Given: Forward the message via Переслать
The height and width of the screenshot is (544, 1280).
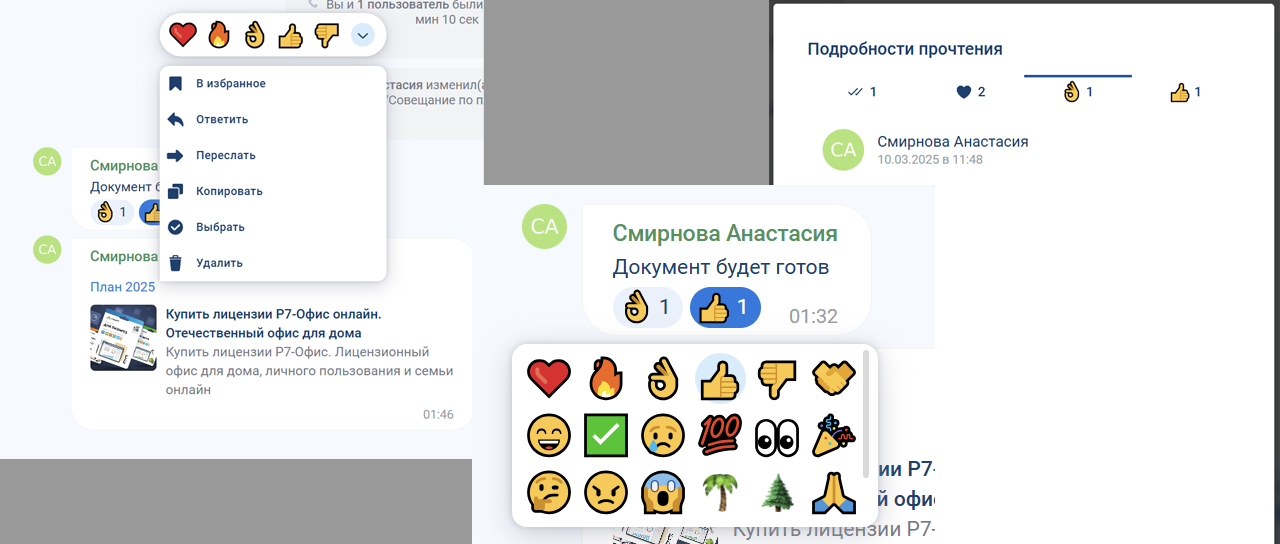Looking at the screenshot, I should pyautogui.click(x=225, y=156).
